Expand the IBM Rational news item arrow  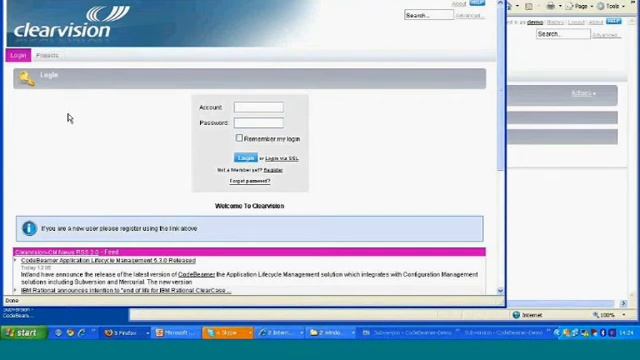[x=15, y=290]
